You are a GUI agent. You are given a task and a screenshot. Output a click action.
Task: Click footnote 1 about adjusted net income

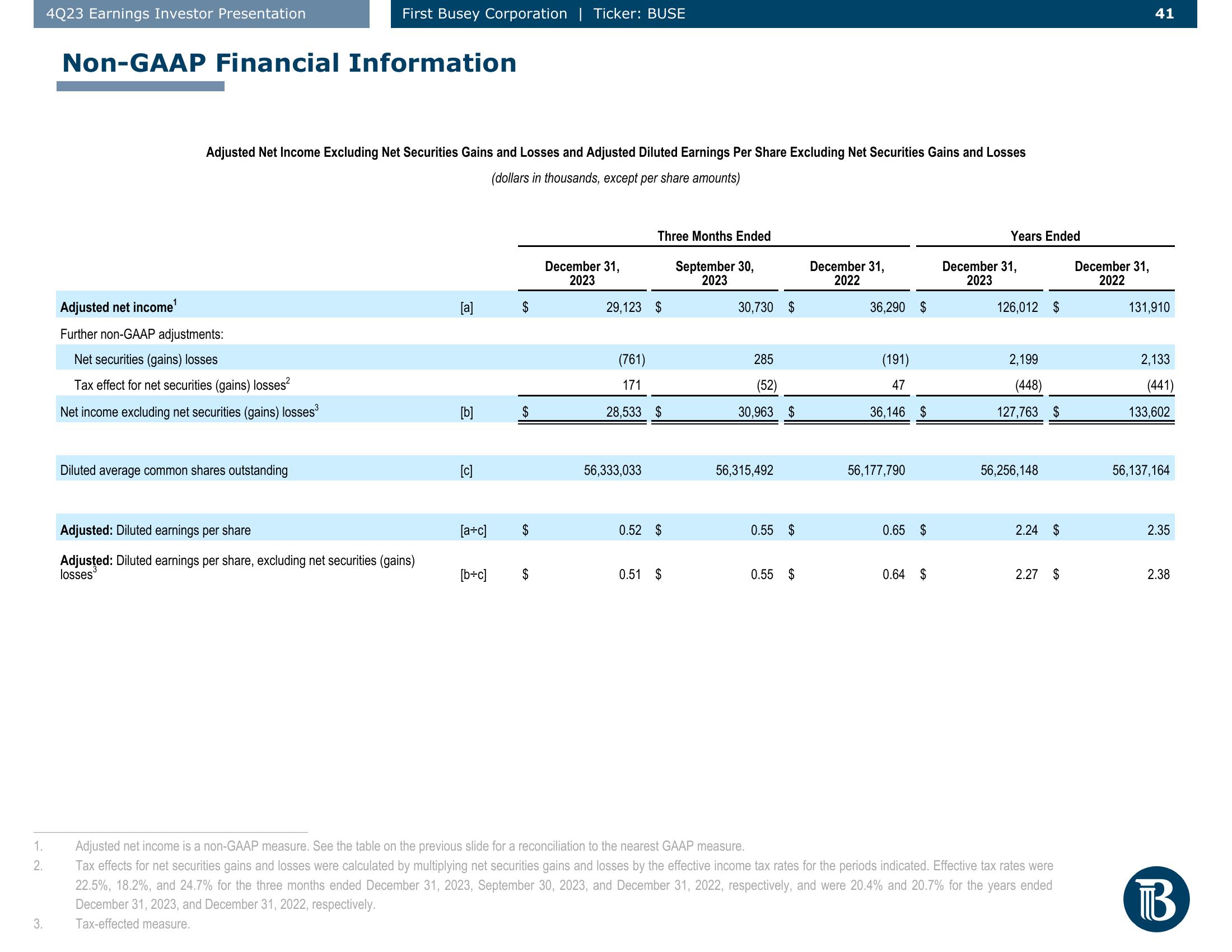410,846
